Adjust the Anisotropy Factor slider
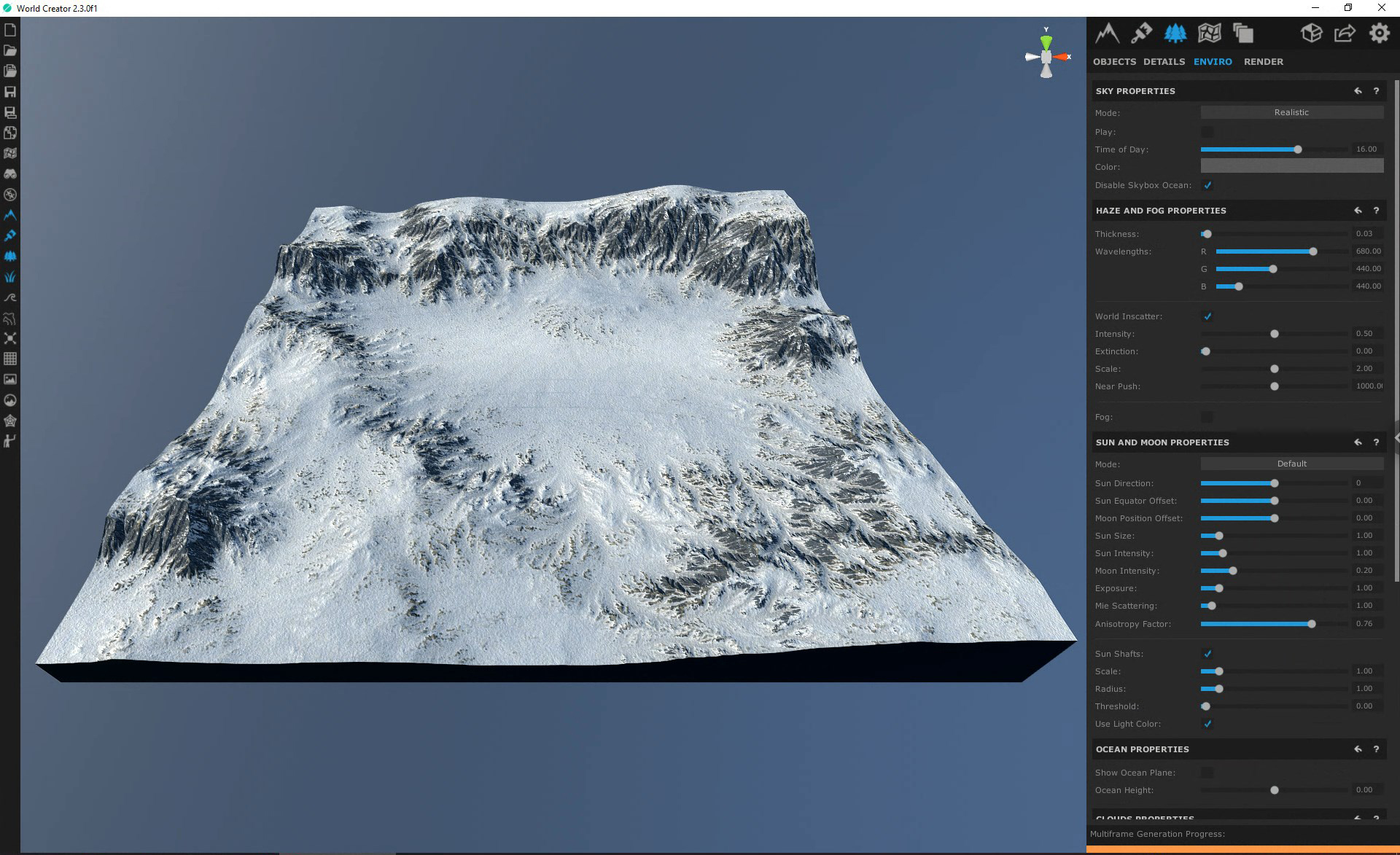 click(1274, 624)
